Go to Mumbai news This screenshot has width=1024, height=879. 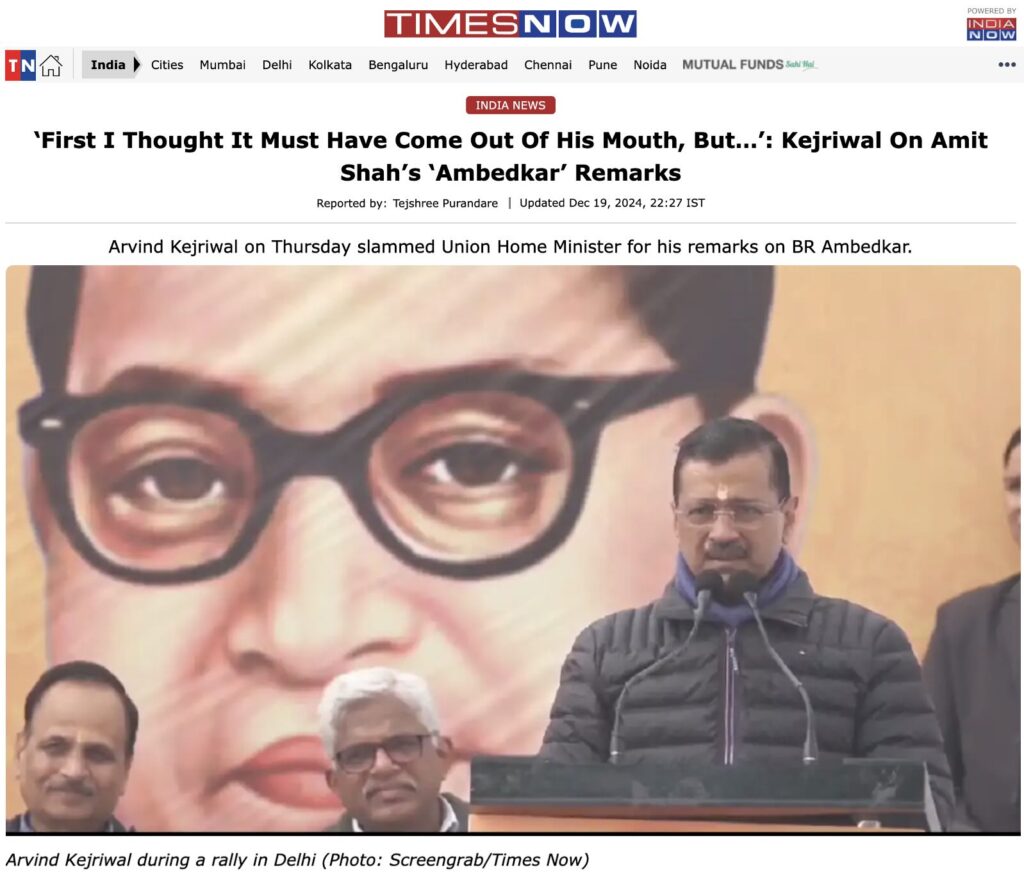coord(223,65)
